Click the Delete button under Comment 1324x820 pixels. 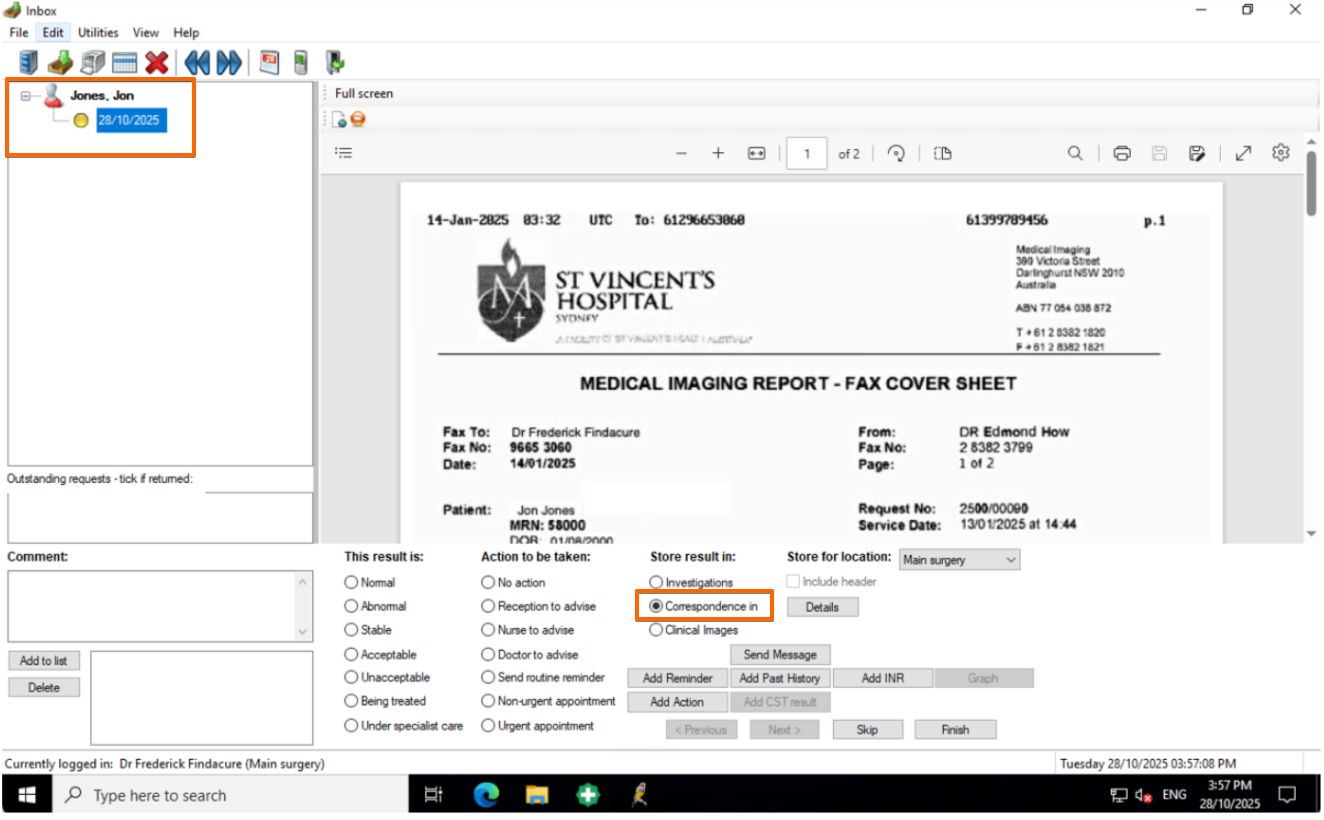click(44, 688)
